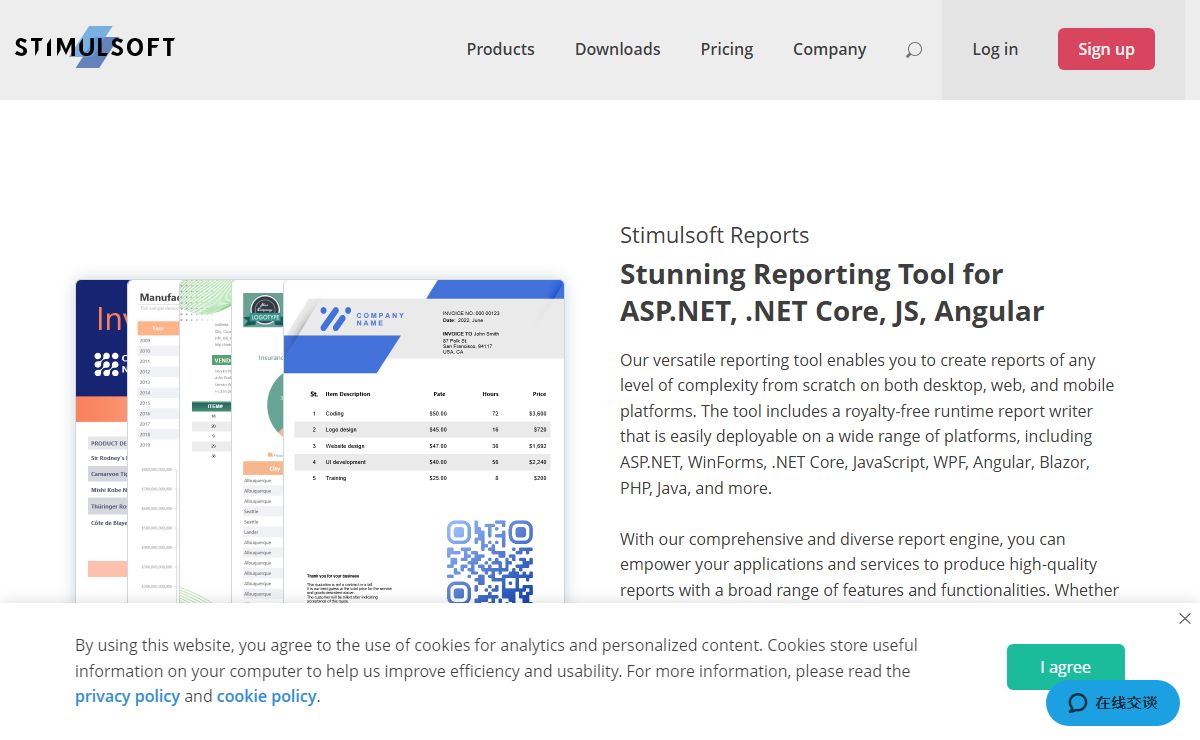The image size is (1200, 740).
Task: Open the Products menu
Action: point(500,49)
